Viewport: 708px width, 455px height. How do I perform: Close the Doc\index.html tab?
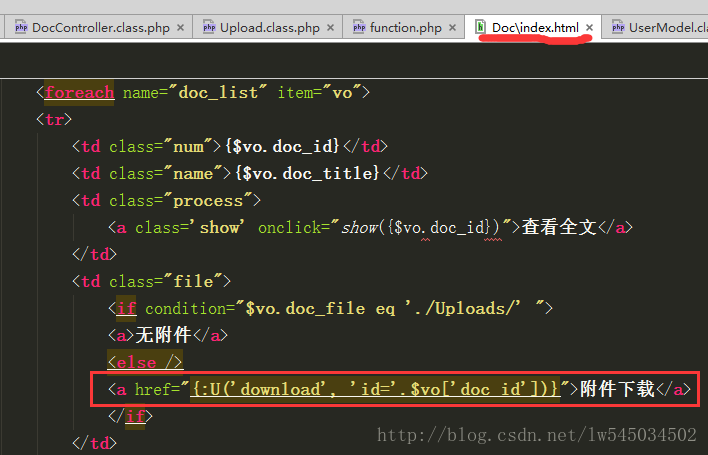click(x=589, y=28)
